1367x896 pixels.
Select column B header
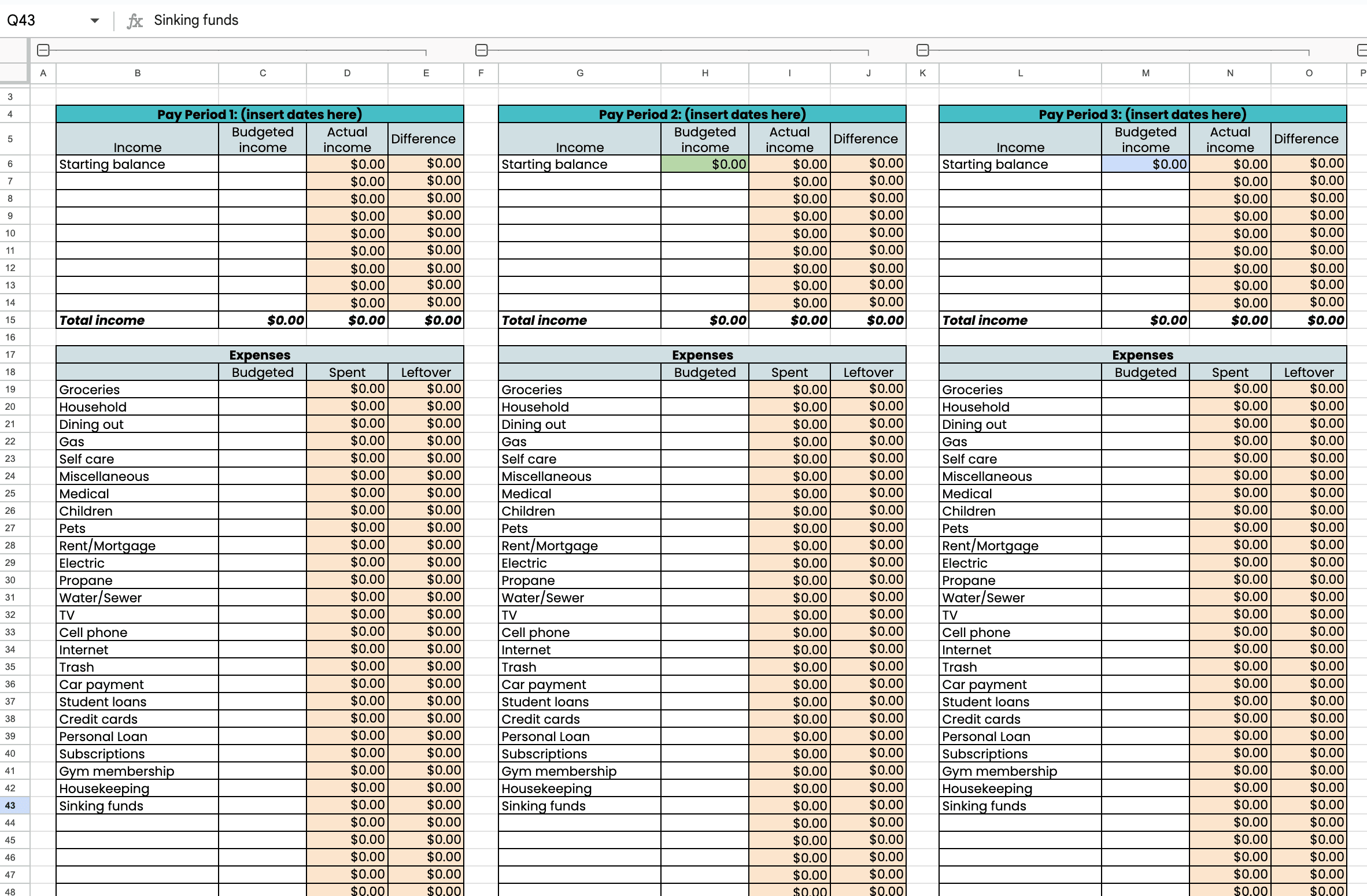(x=138, y=73)
